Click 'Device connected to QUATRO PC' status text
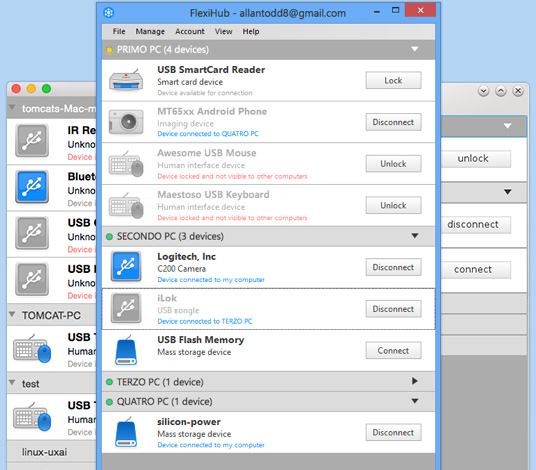536x470 pixels. click(208, 134)
